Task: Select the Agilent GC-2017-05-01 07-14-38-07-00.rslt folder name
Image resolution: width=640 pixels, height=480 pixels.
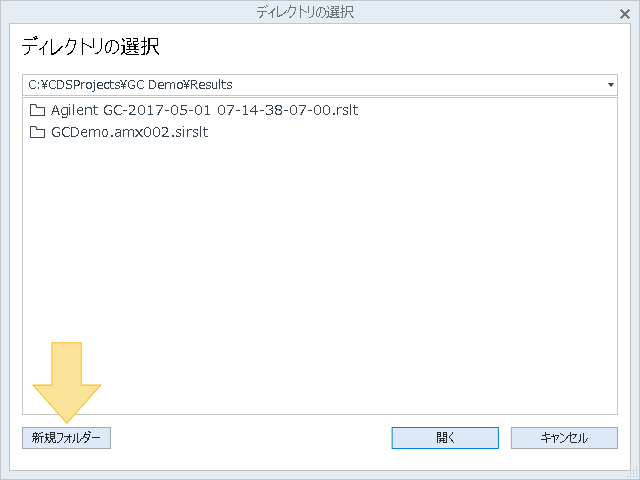Action: tap(204, 110)
